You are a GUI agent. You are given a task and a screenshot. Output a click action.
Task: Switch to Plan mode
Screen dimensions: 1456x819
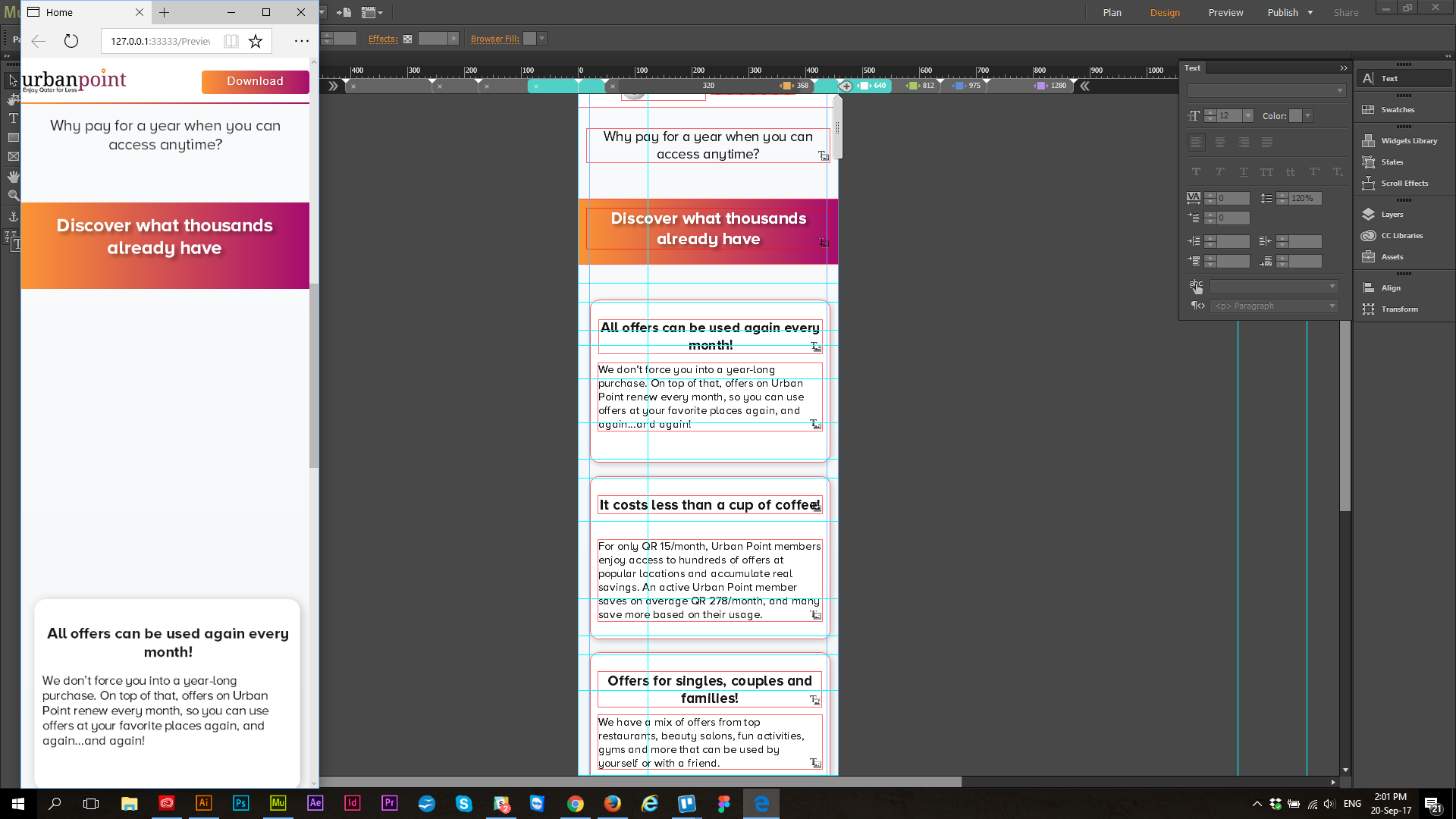[1112, 13]
